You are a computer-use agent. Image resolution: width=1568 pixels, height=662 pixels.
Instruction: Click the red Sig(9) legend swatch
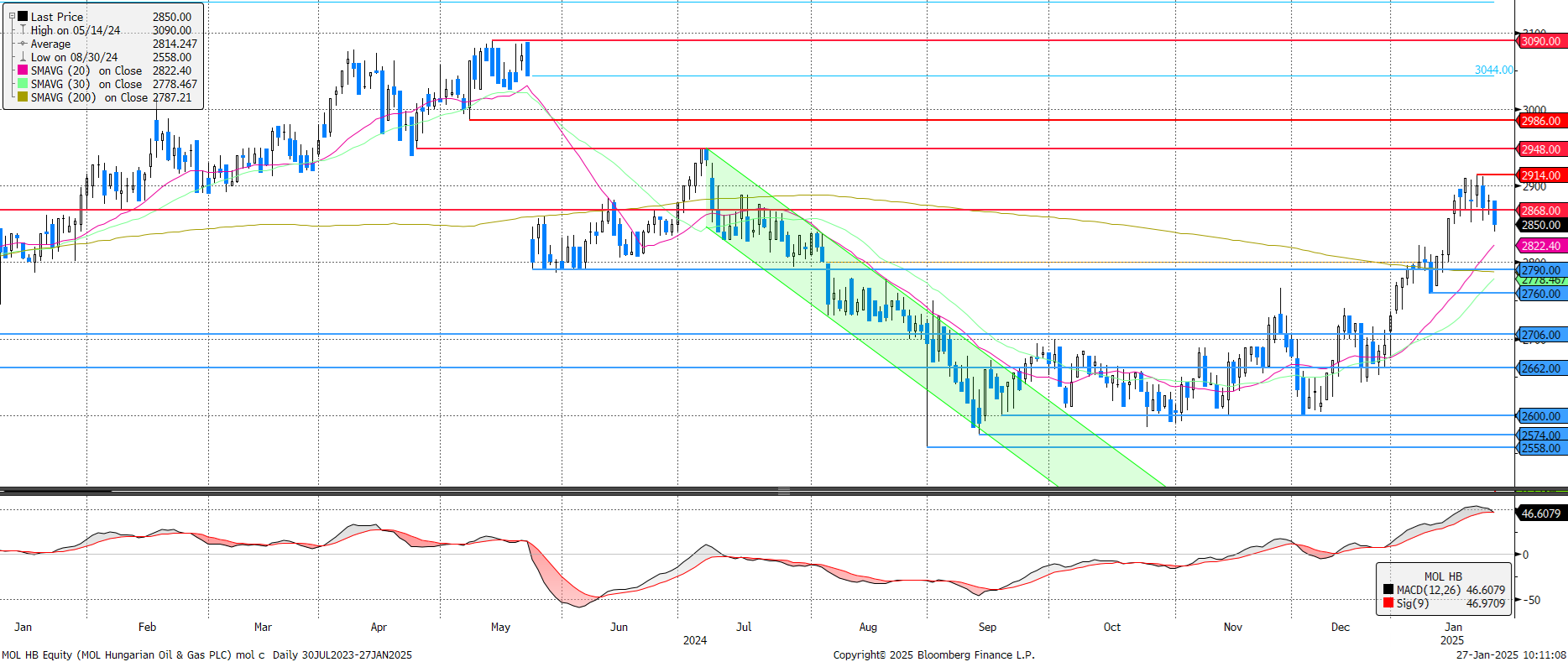click(x=1388, y=603)
